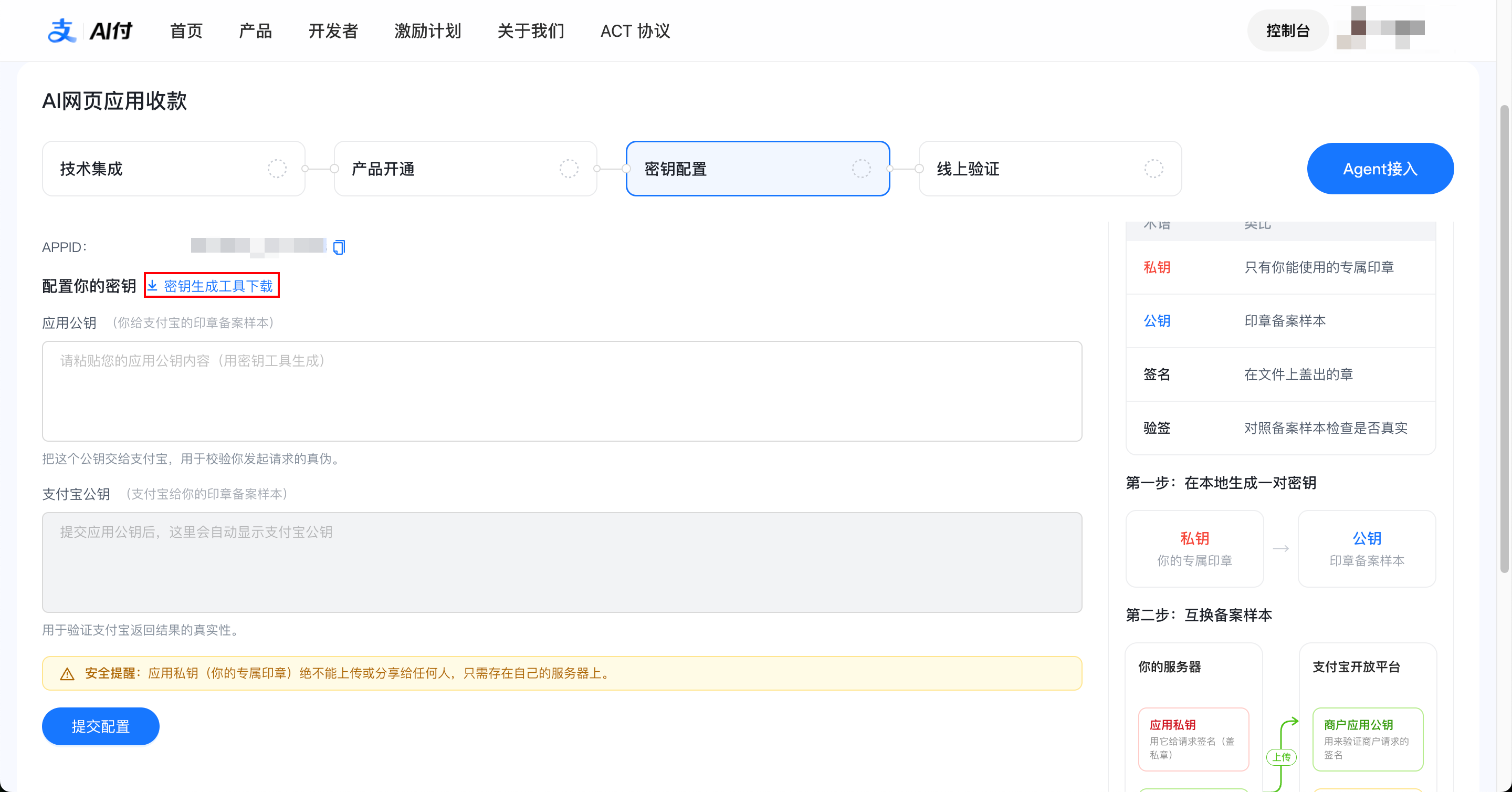Click the 上传 label on the green arrow
This screenshot has height=792, width=1512.
click(x=1282, y=757)
